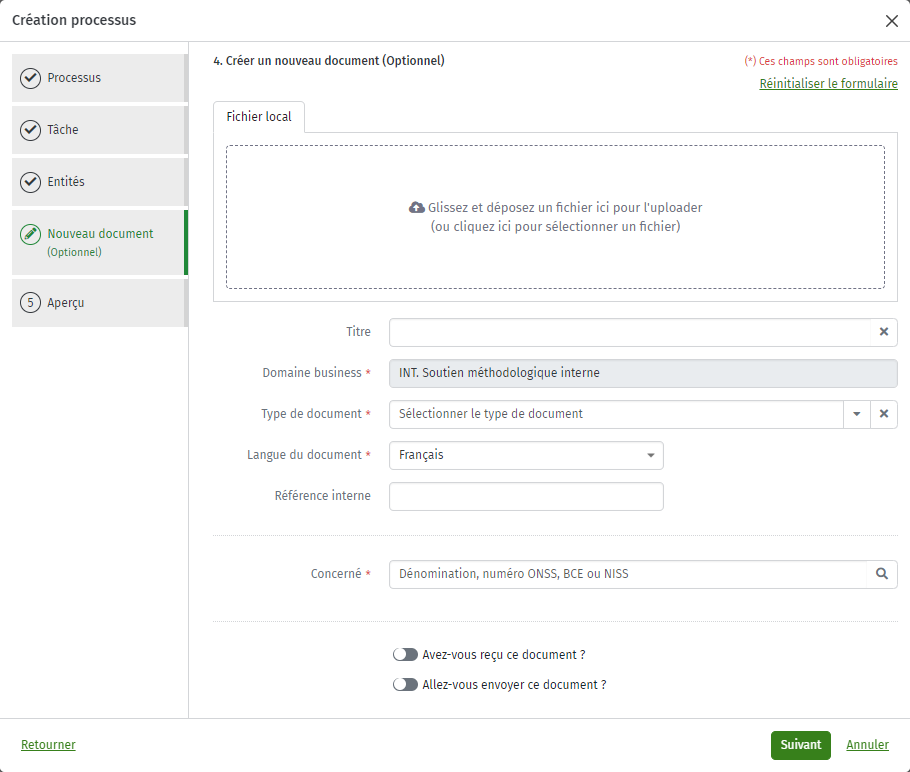
Task: Click the Tâche step checkmark icon
Action: [x=30, y=130]
